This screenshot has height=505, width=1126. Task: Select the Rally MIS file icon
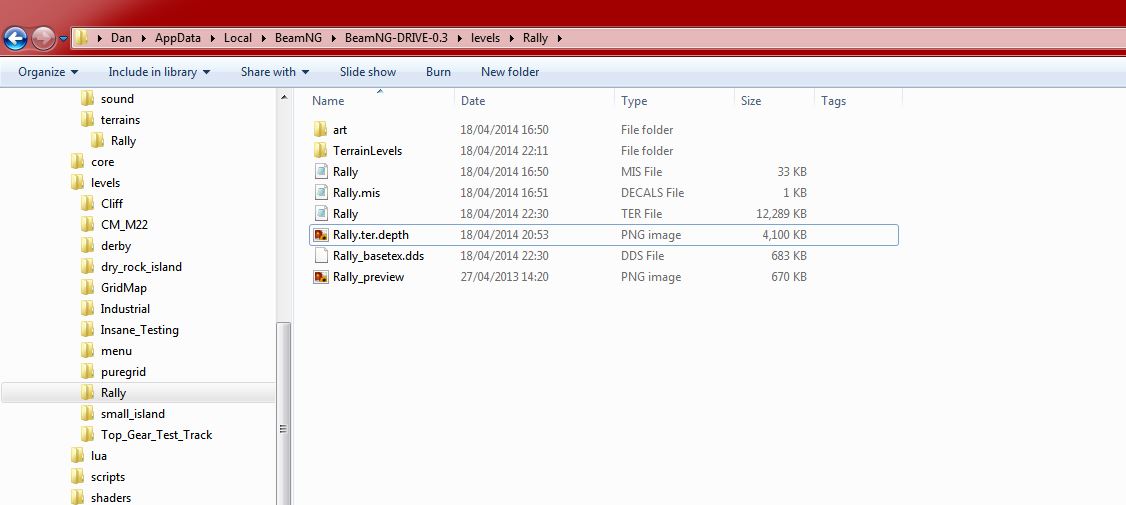(321, 172)
